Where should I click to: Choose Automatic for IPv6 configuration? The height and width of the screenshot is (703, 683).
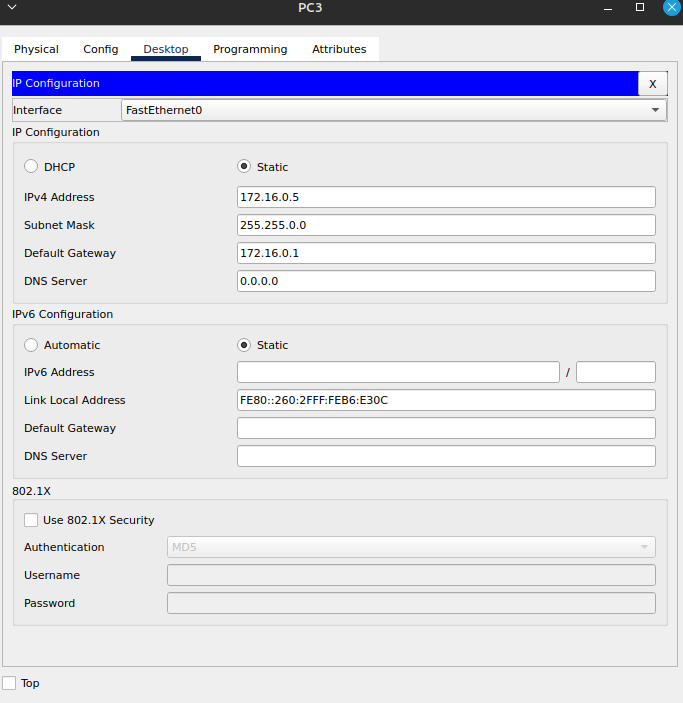[x=31, y=345]
